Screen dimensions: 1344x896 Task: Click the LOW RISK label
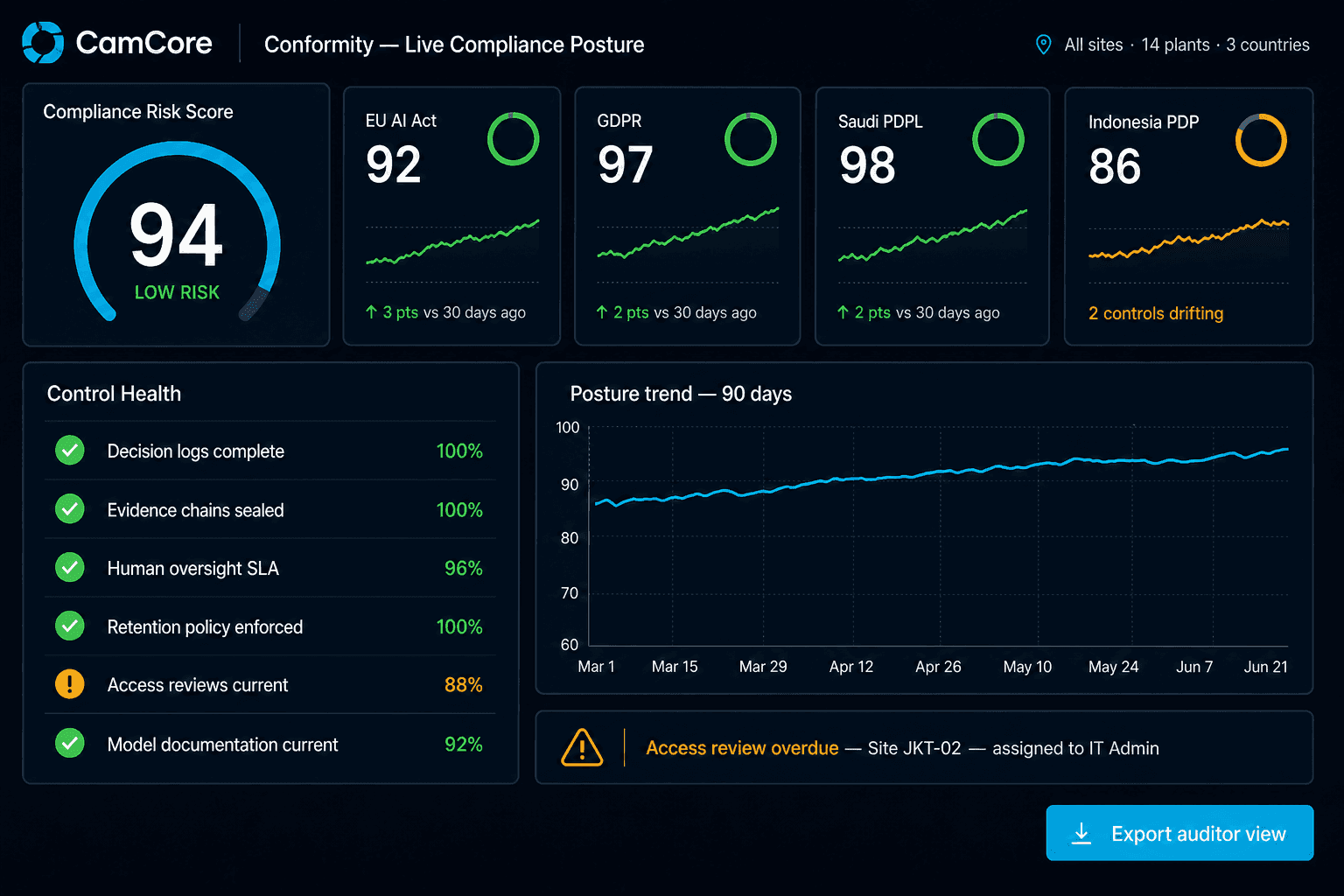point(177,292)
